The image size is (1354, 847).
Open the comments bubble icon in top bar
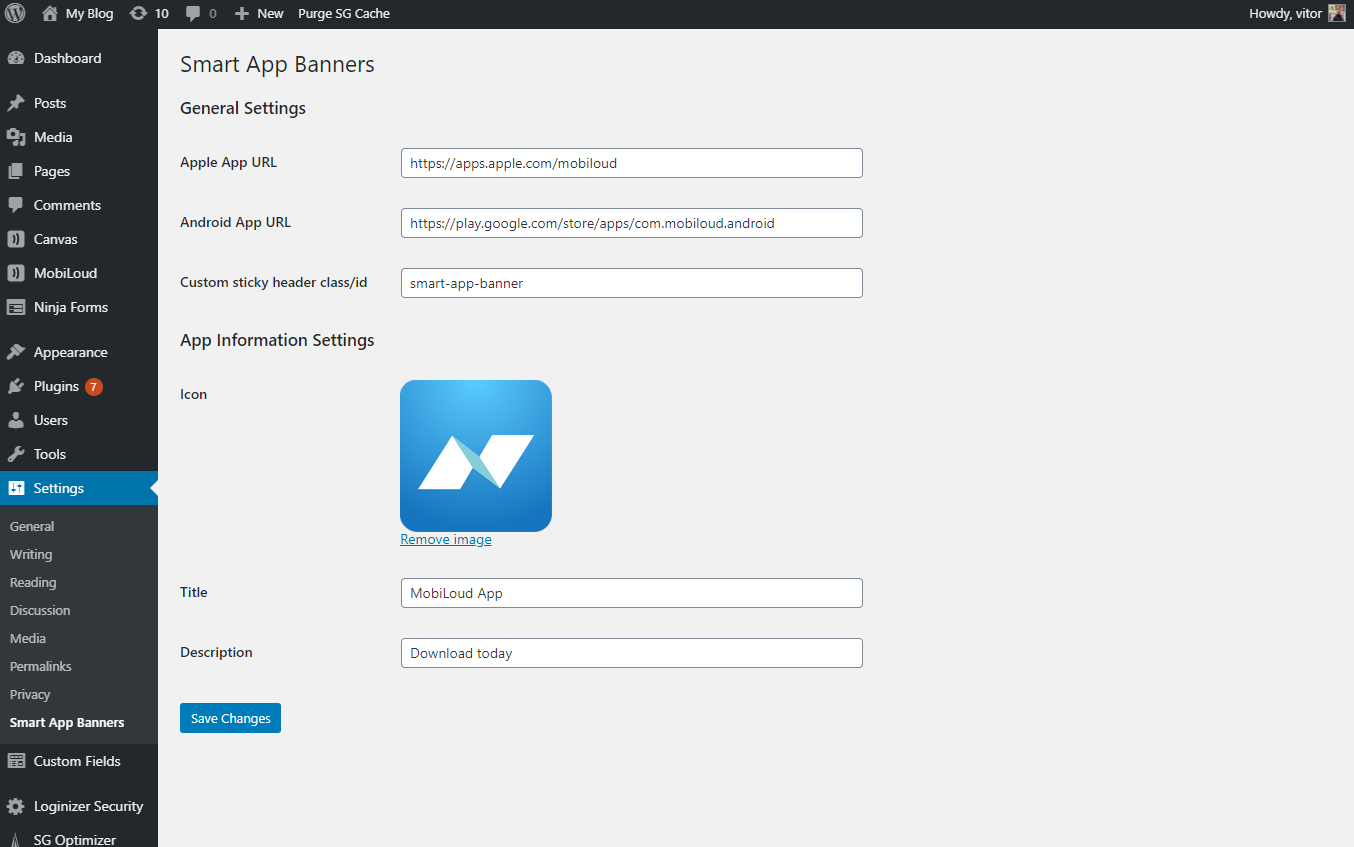[193, 14]
